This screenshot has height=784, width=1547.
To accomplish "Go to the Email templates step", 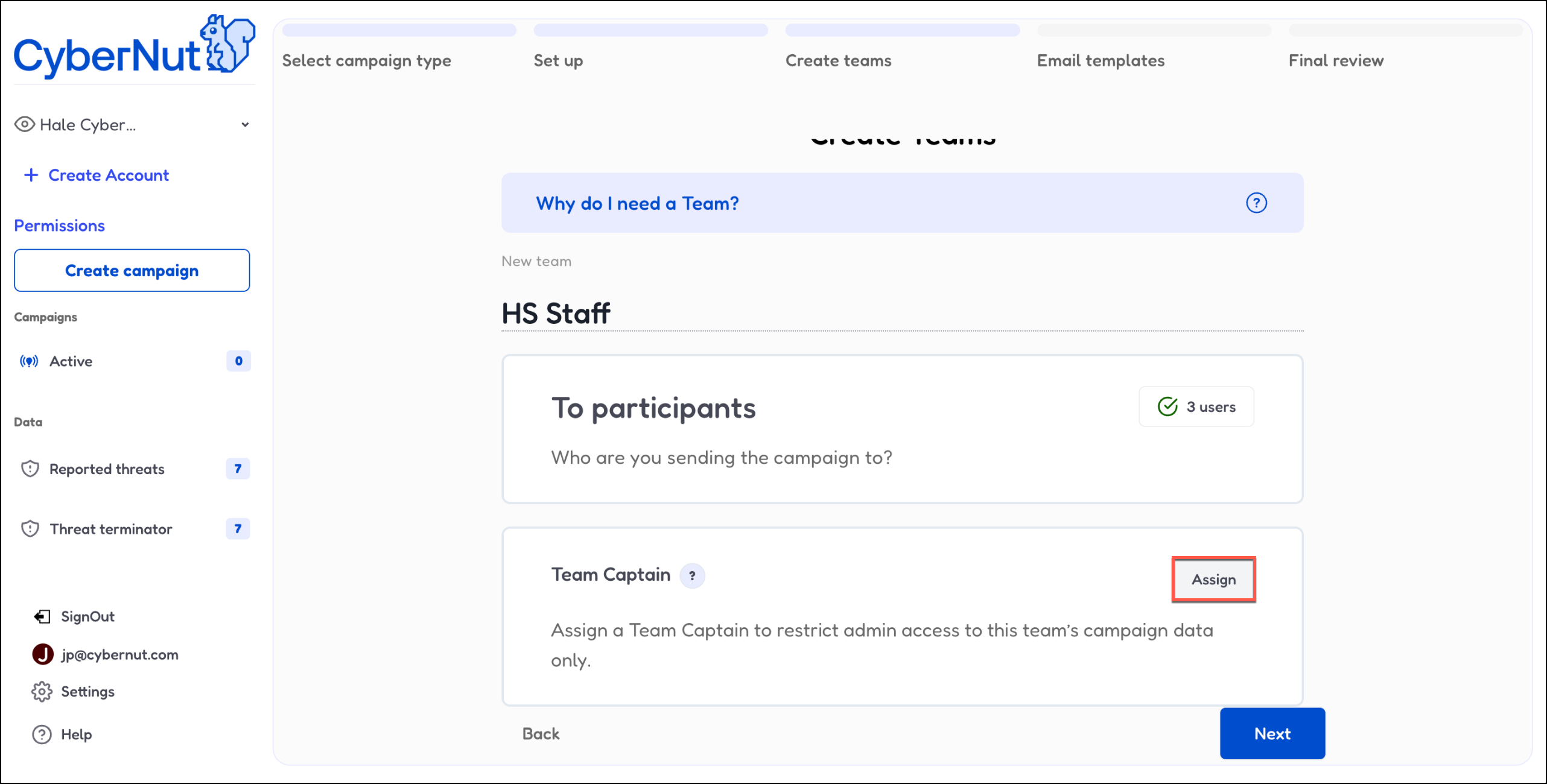I will click(1100, 60).
